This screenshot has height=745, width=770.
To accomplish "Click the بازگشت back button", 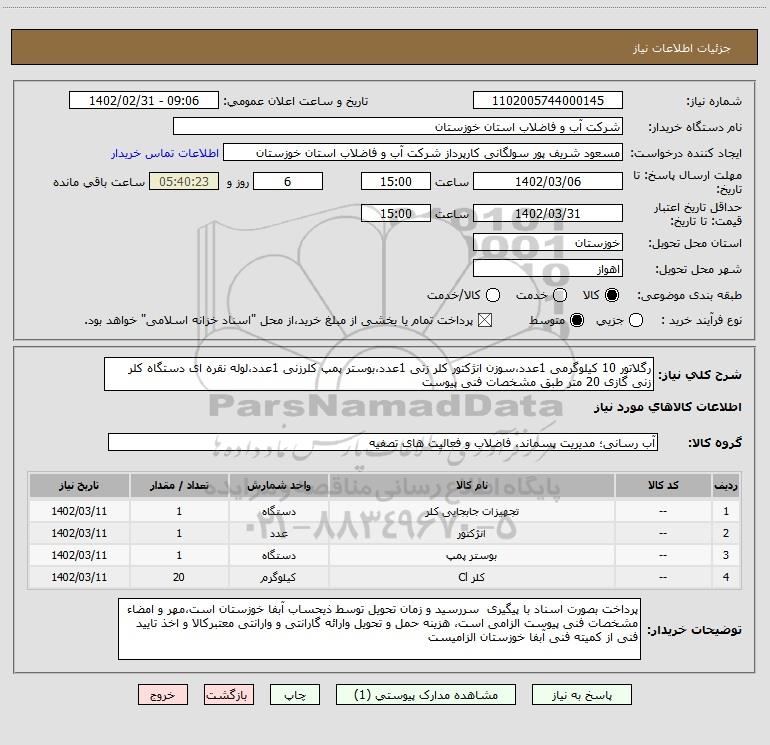I will pos(229,694).
